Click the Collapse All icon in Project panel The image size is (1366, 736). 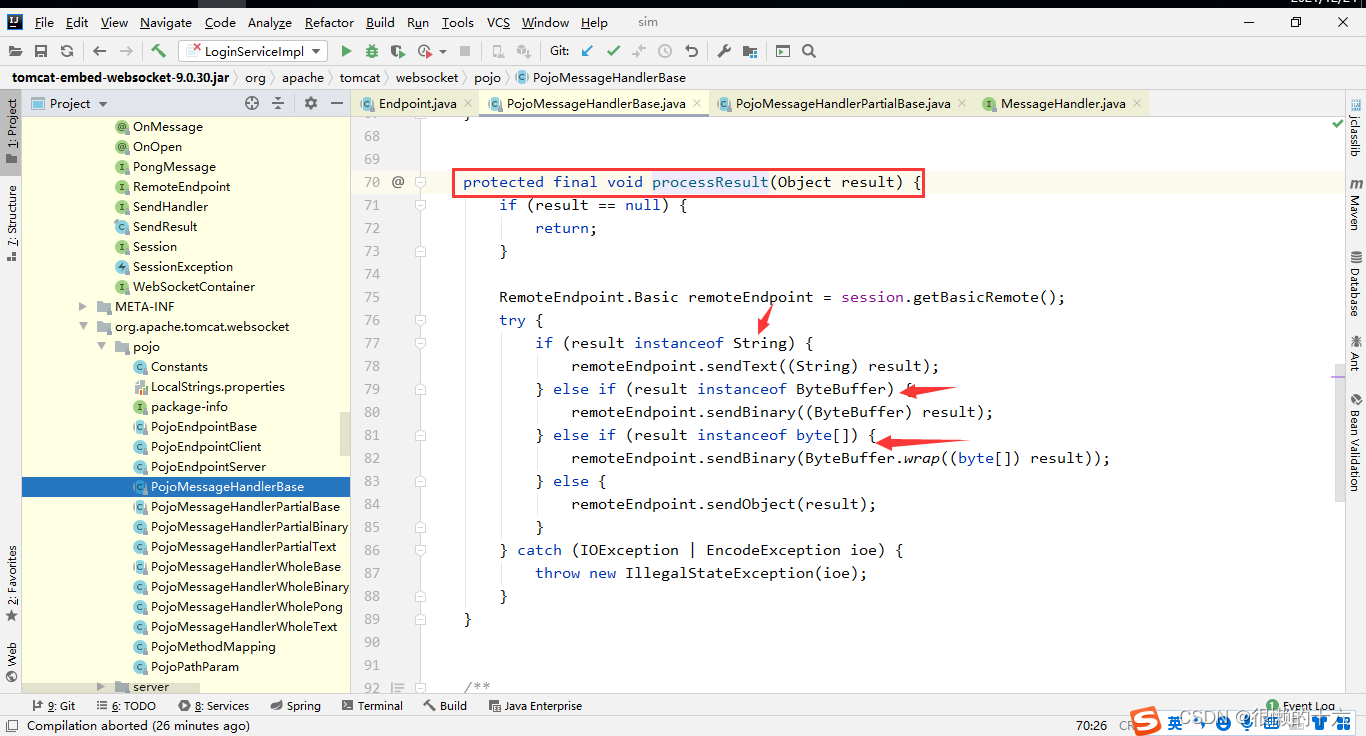point(278,103)
